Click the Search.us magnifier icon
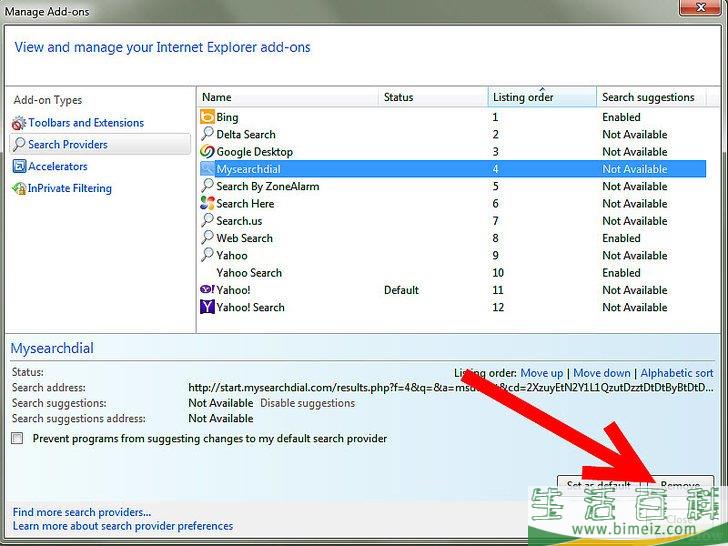 [207, 220]
